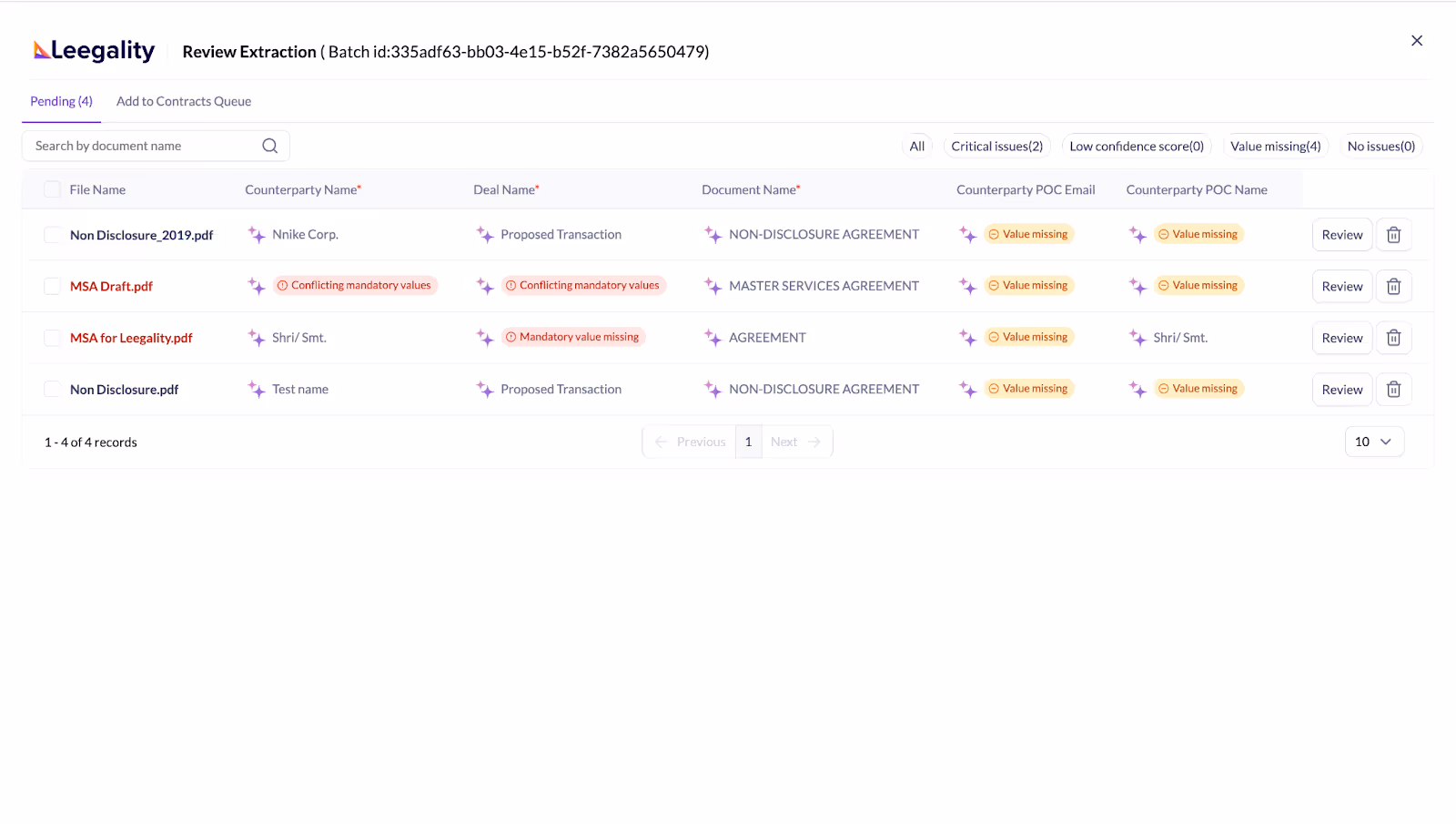The height and width of the screenshot is (824, 1456).
Task: Click the Deal Name column header
Action: coord(506,189)
